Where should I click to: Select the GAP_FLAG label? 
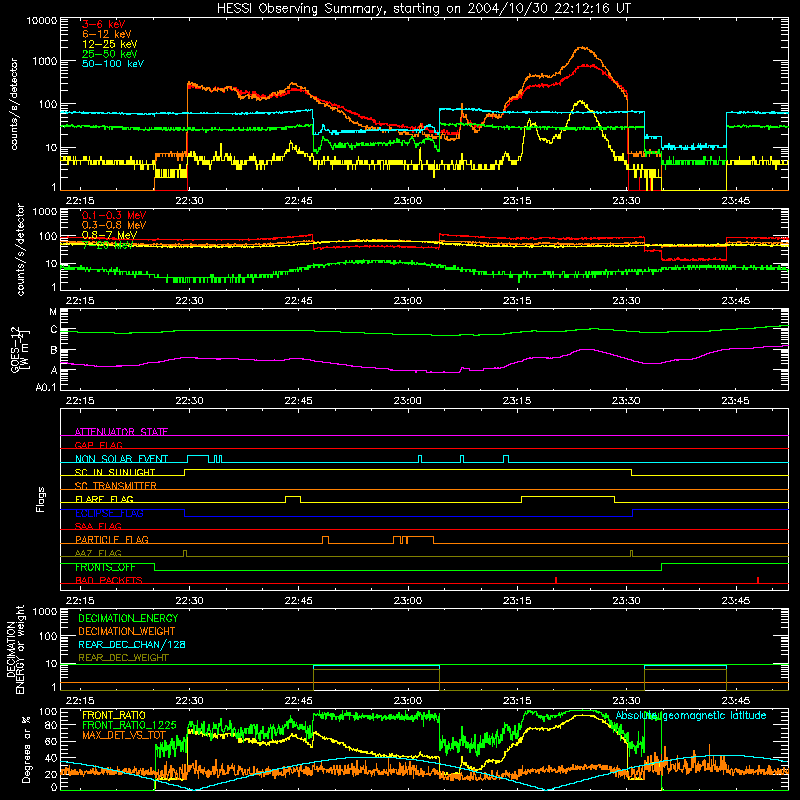click(x=98, y=445)
